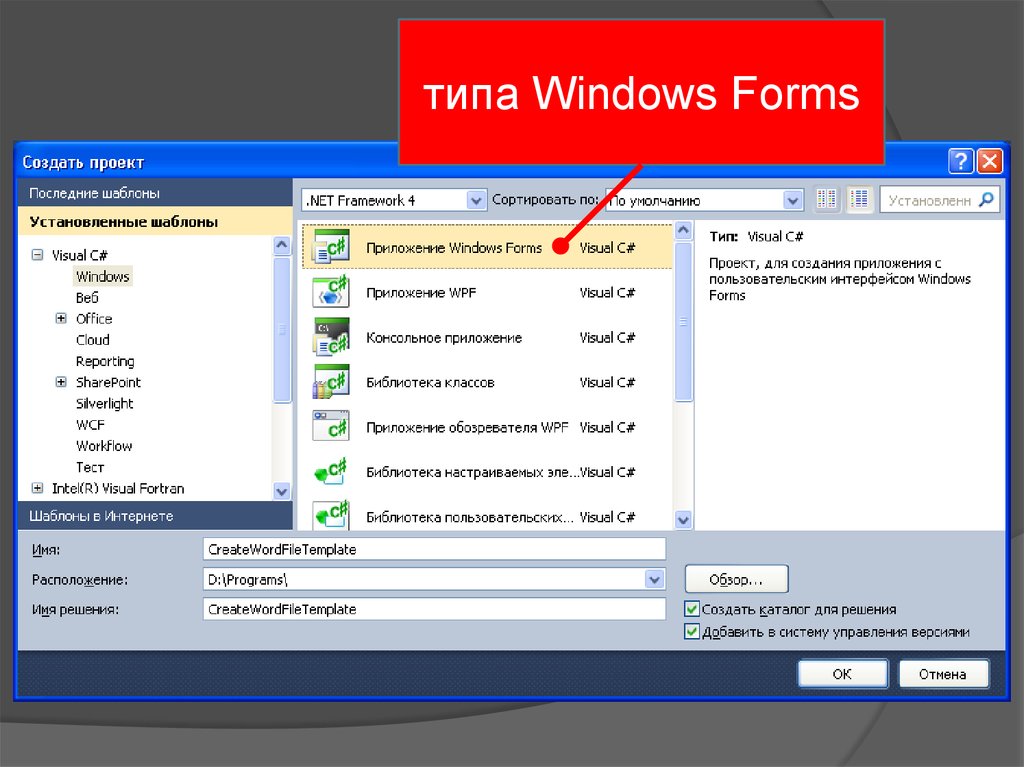Choose the Console application icon
This screenshot has height=767, width=1024.
pyautogui.click(x=330, y=337)
